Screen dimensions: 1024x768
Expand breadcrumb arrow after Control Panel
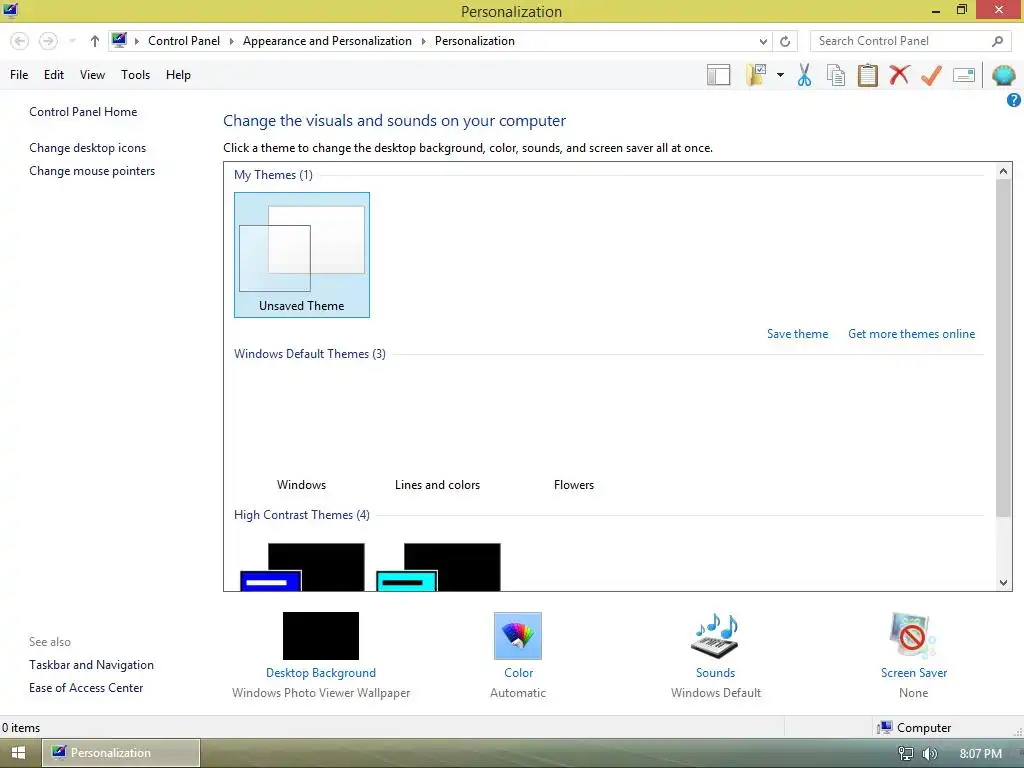coord(231,41)
